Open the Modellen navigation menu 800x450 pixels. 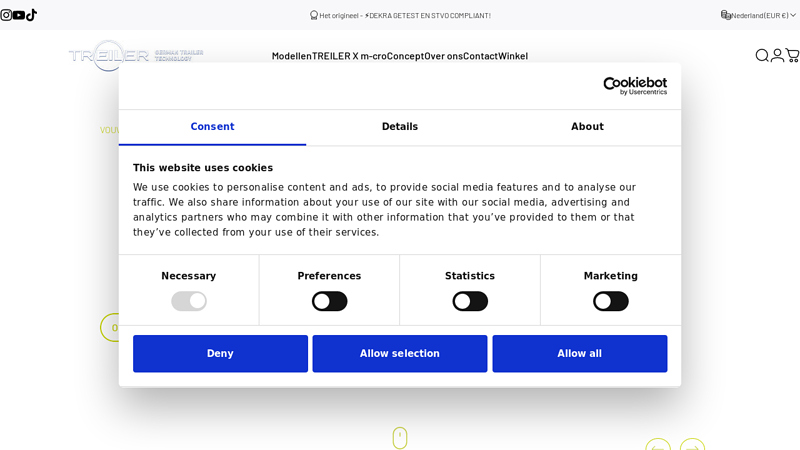pos(291,56)
